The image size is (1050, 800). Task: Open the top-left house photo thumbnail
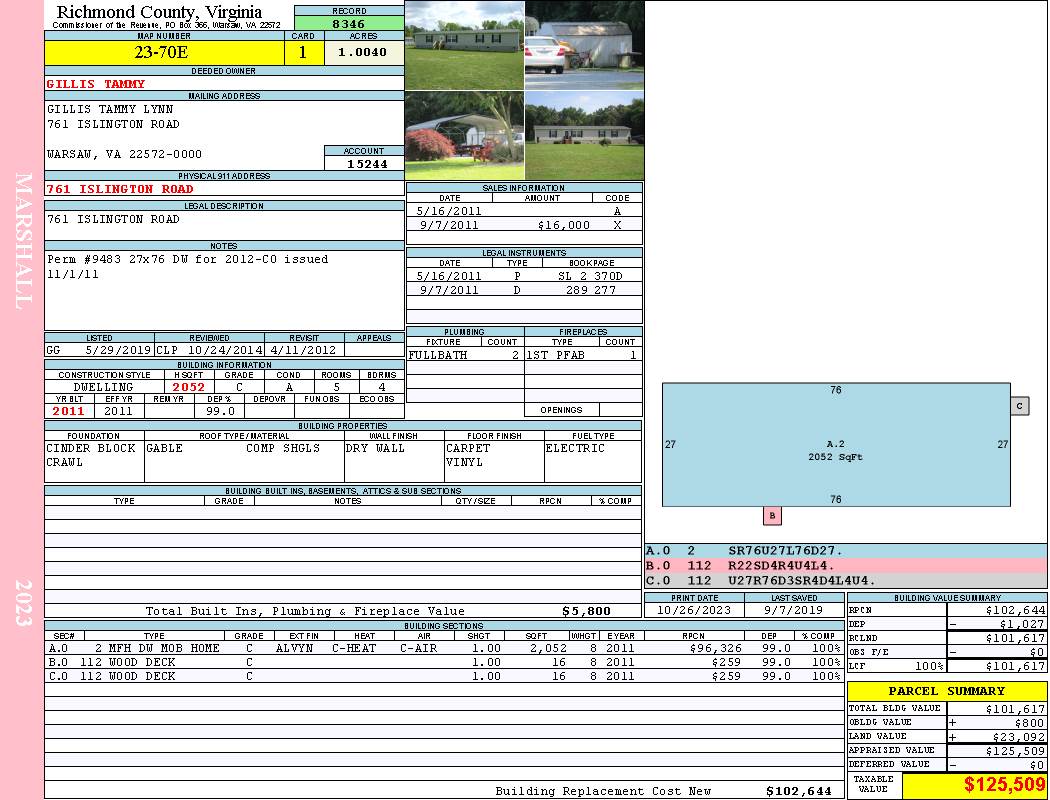[x=464, y=45]
